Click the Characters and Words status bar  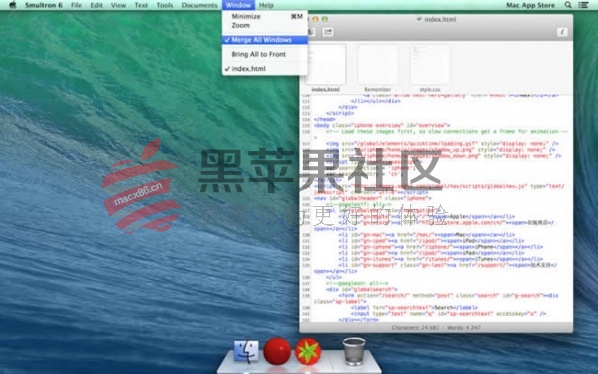[436, 327]
